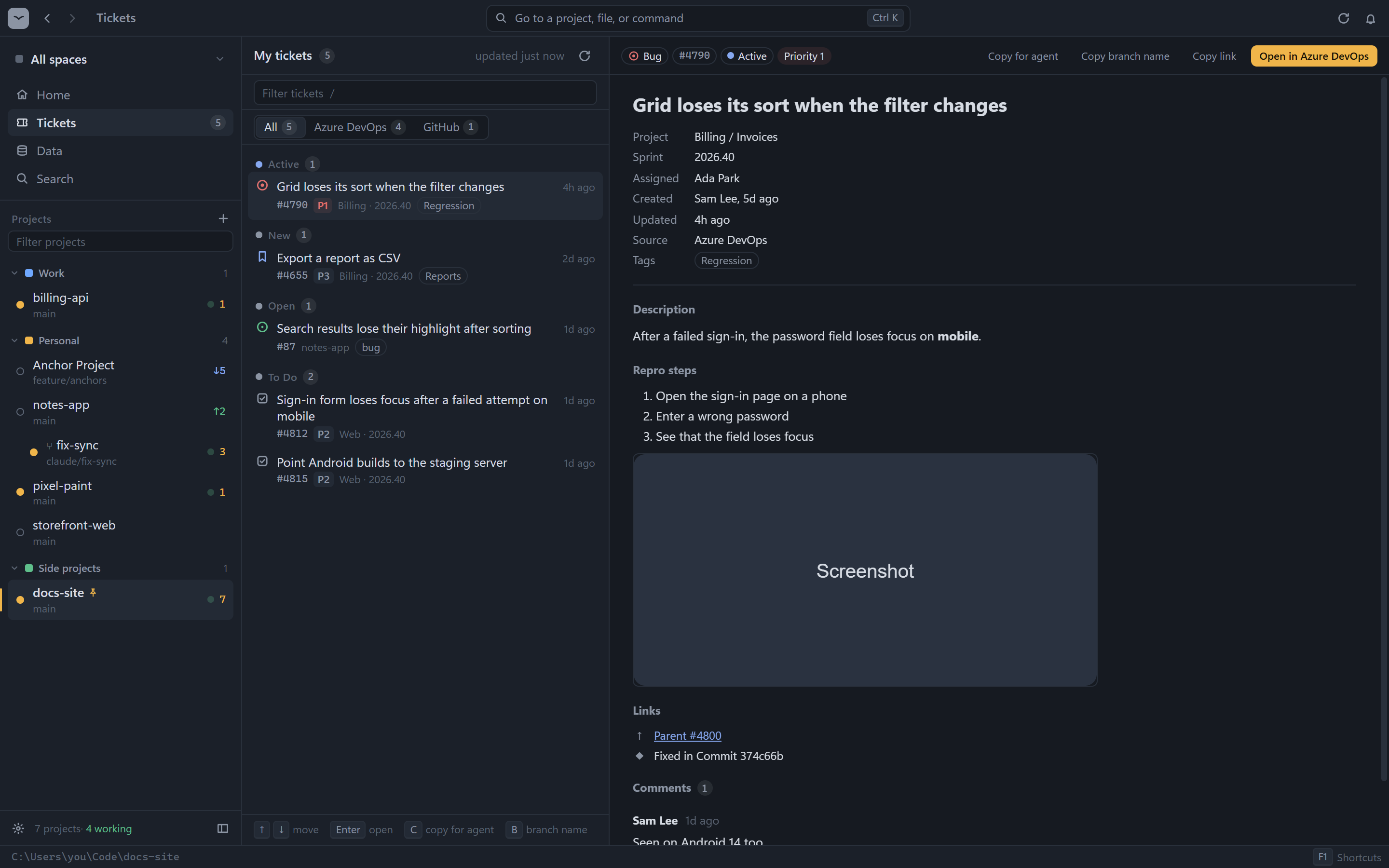This screenshot has width=1389, height=868.
Task: Open Tickets in the sidebar
Action: (x=121, y=123)
